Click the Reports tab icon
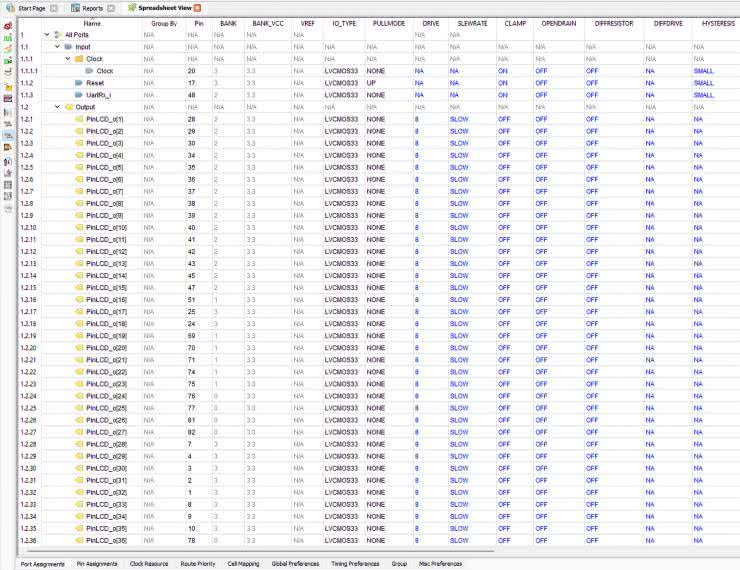The image size is (740, 570). pos(75,8)
